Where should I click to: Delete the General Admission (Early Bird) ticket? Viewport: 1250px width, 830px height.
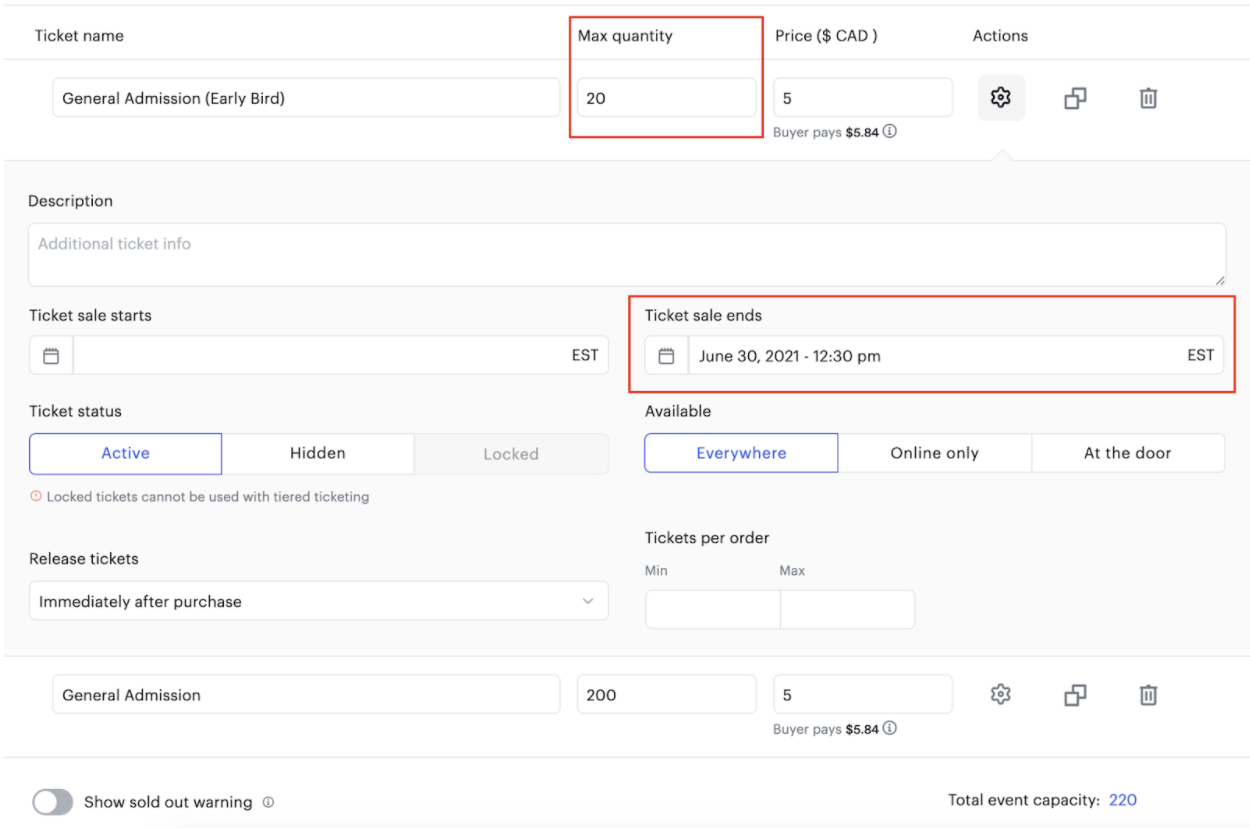[x=1148, y=97]
